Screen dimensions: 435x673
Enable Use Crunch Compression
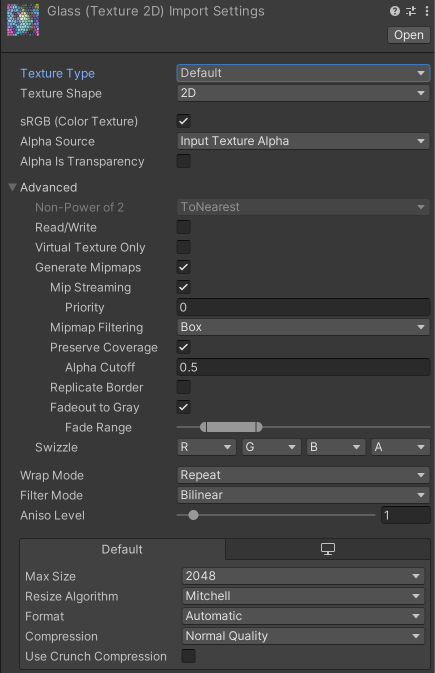tap(188, 656)
